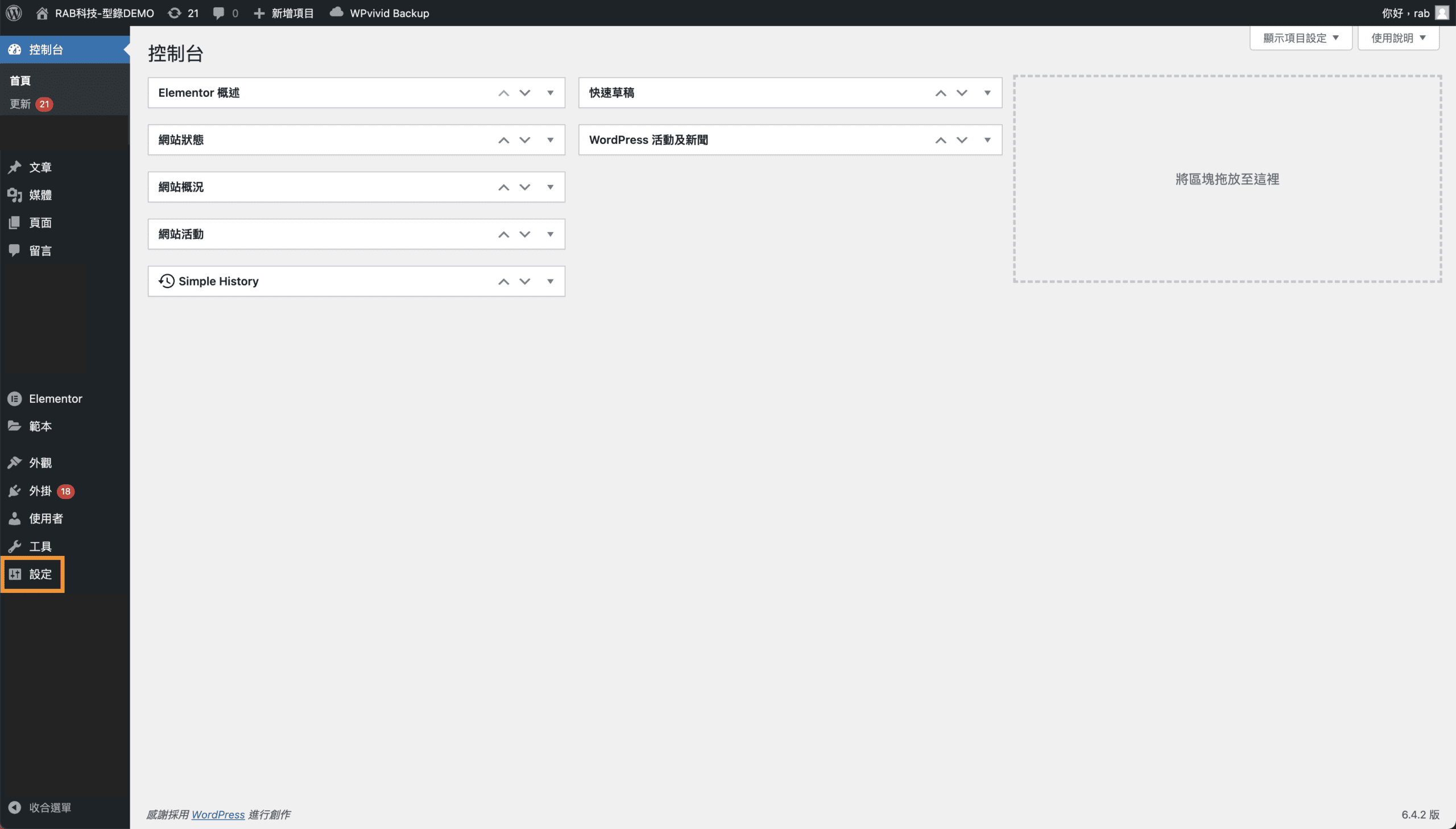This screenshot has width=1456, height=829.
Task: Click the WordPress link in the footer
Action: point(218,814)
